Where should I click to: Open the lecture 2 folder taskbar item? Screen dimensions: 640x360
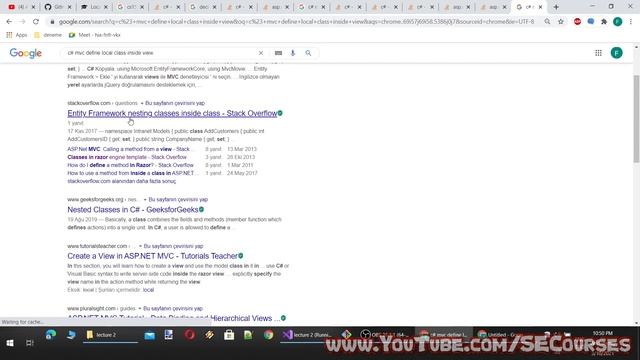point(110,335)
